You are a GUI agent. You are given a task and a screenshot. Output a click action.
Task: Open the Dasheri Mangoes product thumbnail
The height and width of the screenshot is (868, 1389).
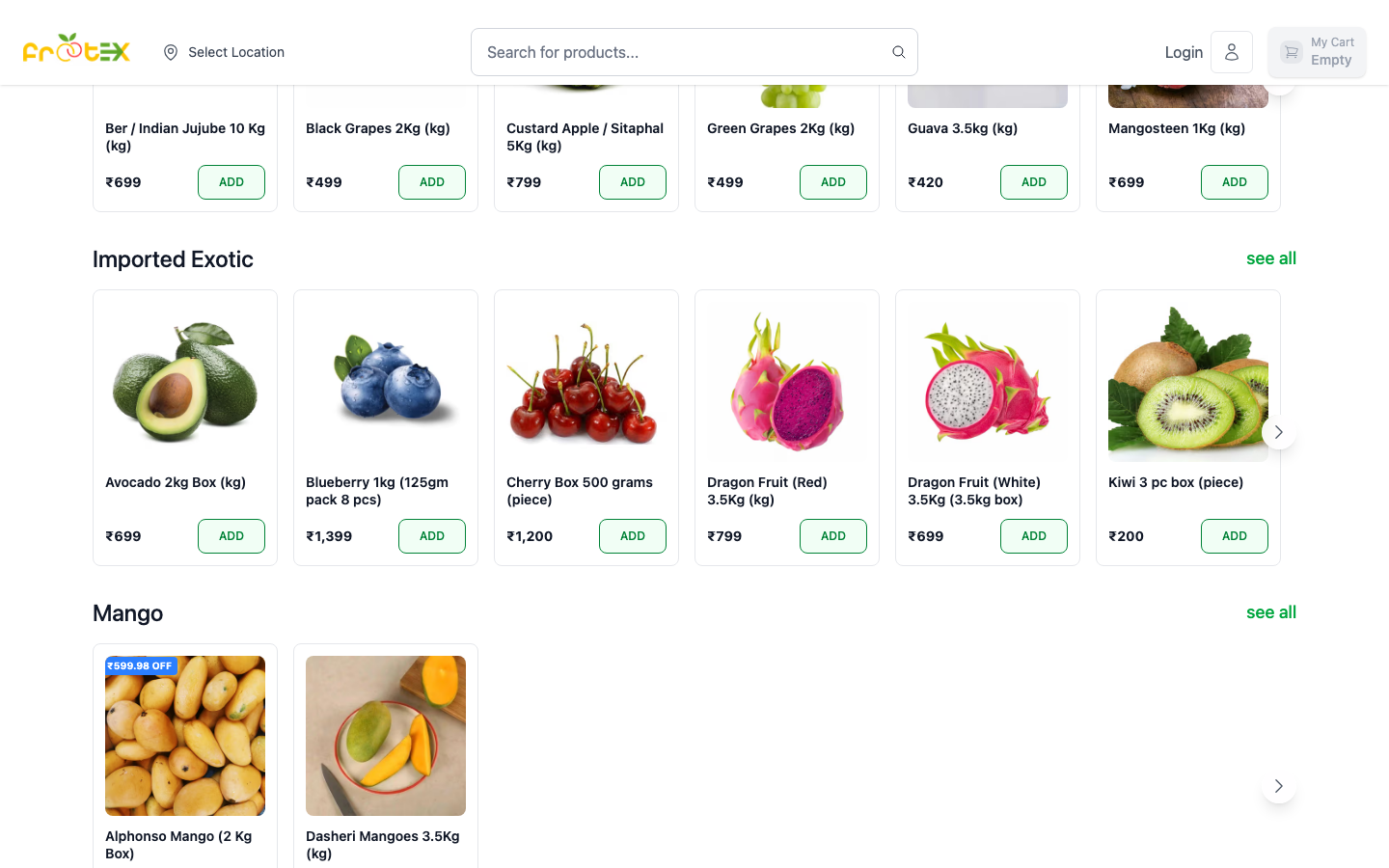pos(385,735)
